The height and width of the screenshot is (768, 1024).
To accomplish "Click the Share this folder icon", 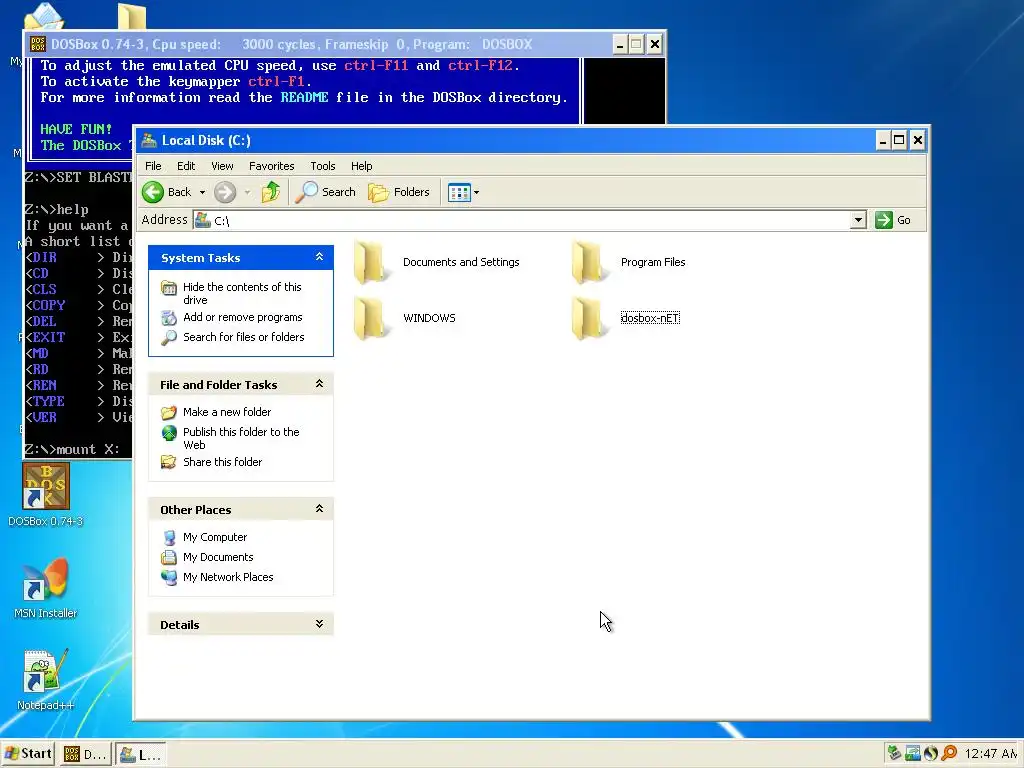I will tap(168, 462).
